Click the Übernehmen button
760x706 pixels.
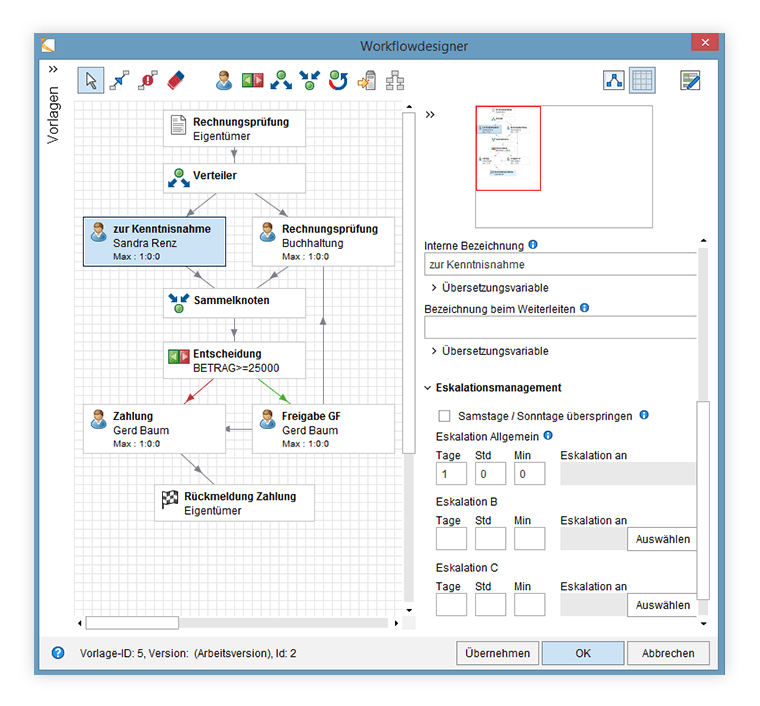click(x=497, y=653)
